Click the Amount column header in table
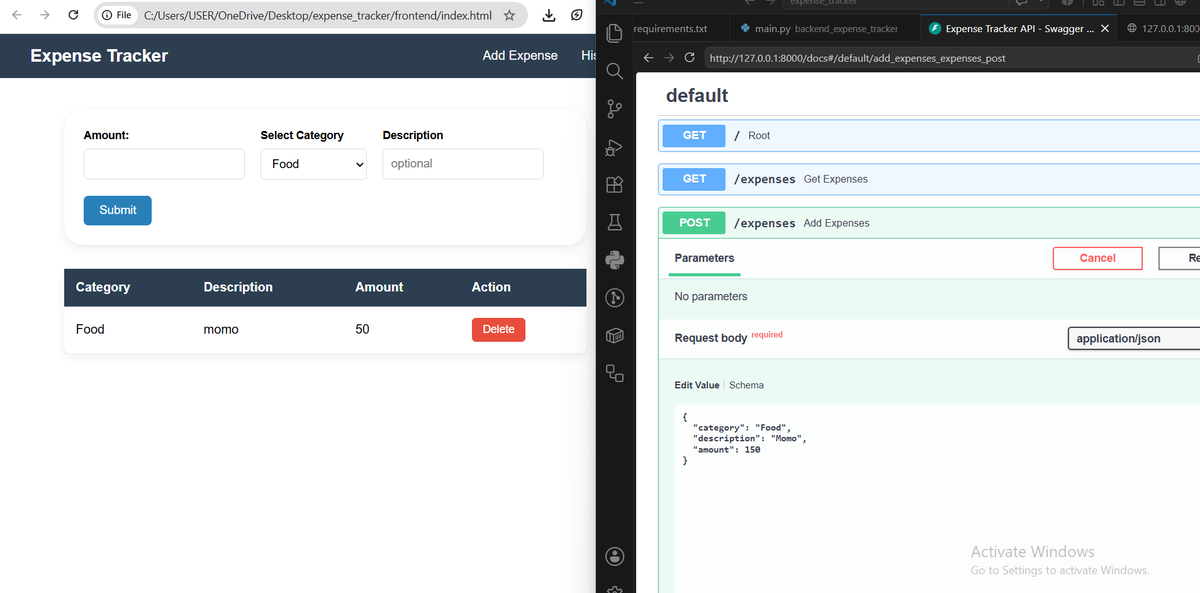The width and height of the screenshot is (1200, 593). [379, 287]
